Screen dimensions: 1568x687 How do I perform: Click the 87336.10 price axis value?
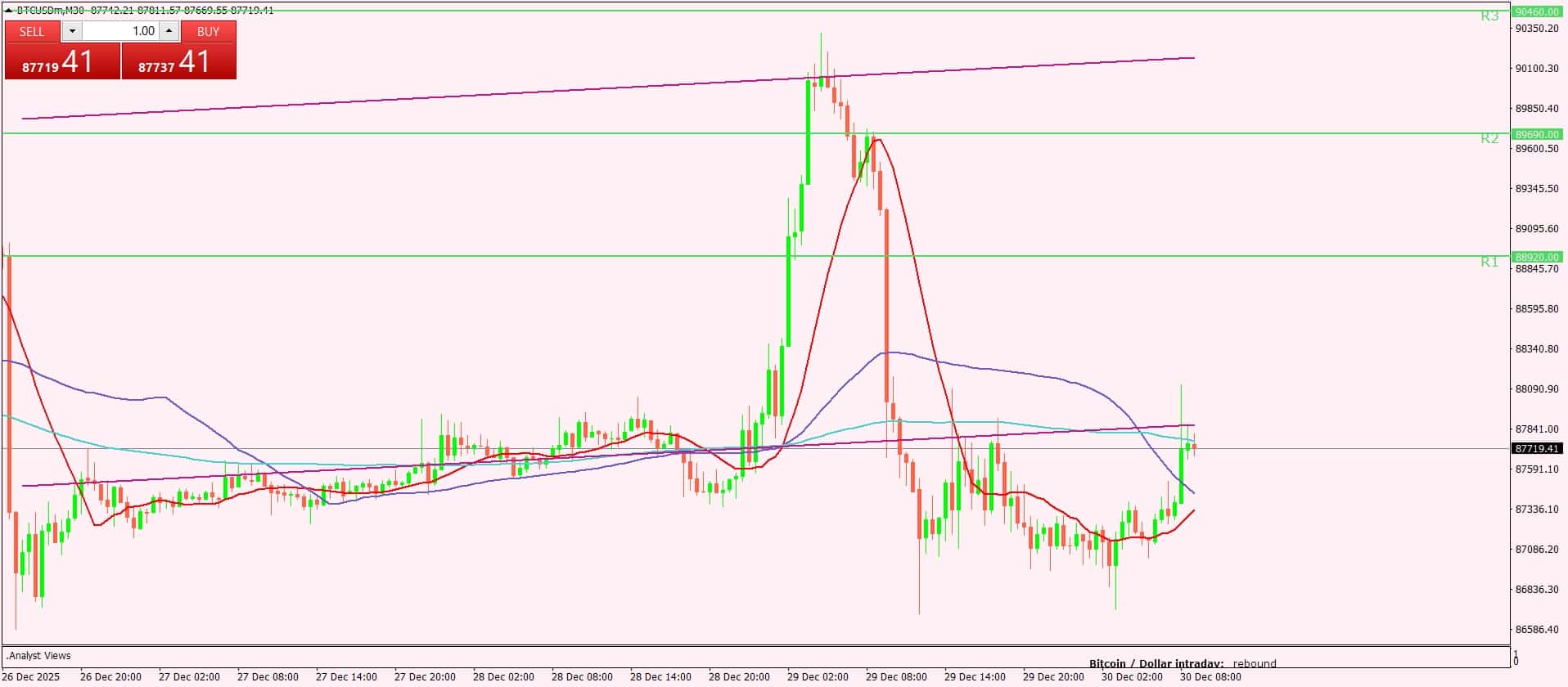tap(1537, 509)
